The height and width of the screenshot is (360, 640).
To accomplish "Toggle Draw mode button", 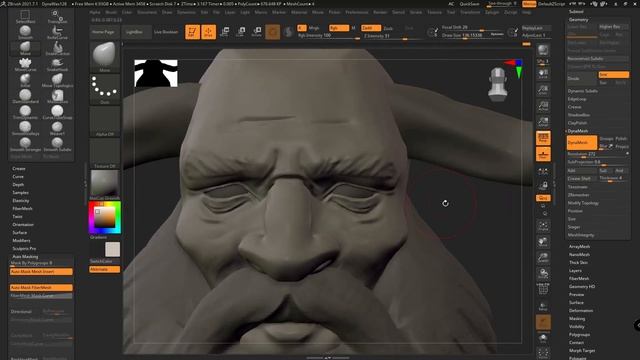I will pyautogui.click(x=209, y=32).
